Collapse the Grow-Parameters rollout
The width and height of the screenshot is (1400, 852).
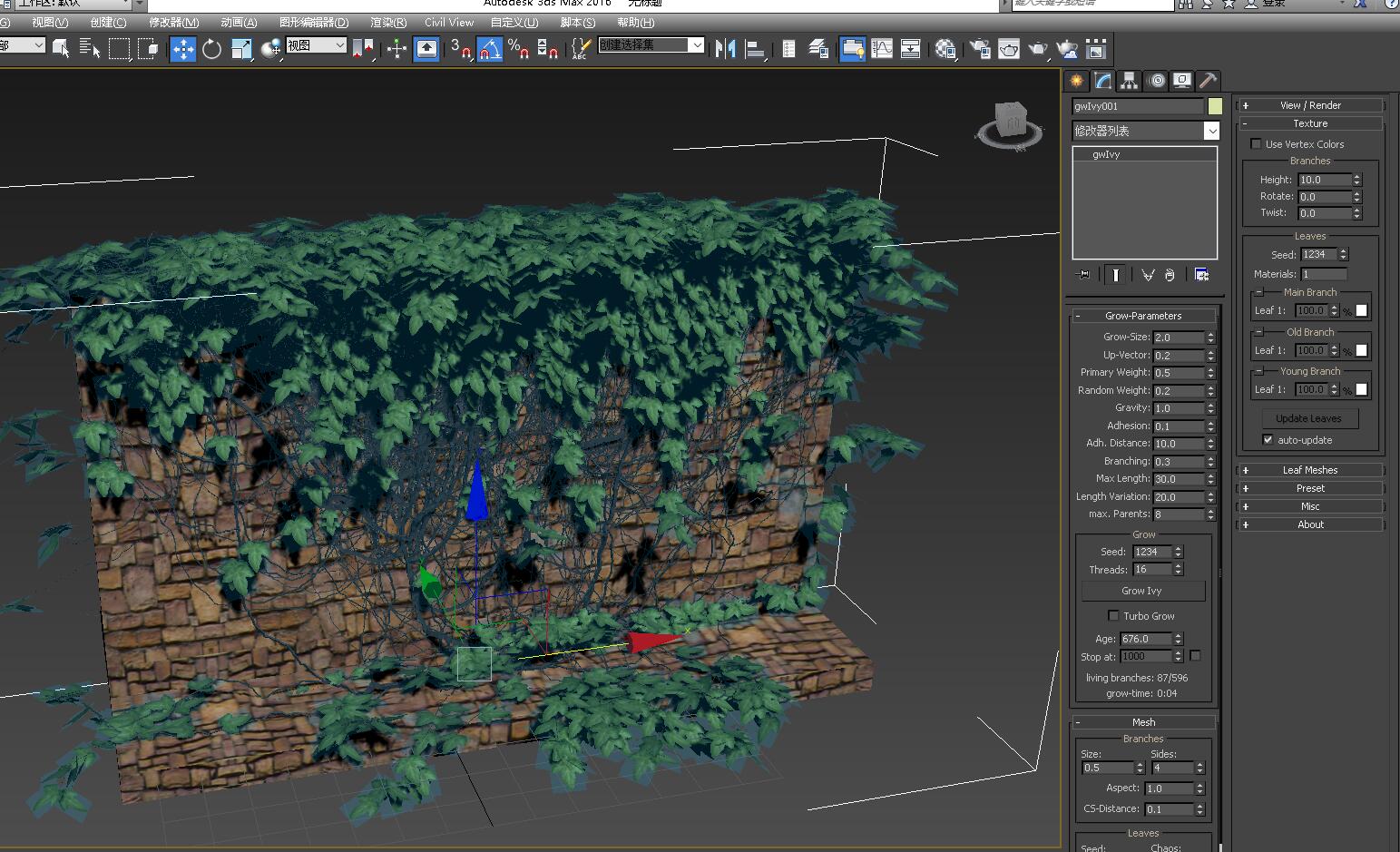click(x=1143, y=316)
